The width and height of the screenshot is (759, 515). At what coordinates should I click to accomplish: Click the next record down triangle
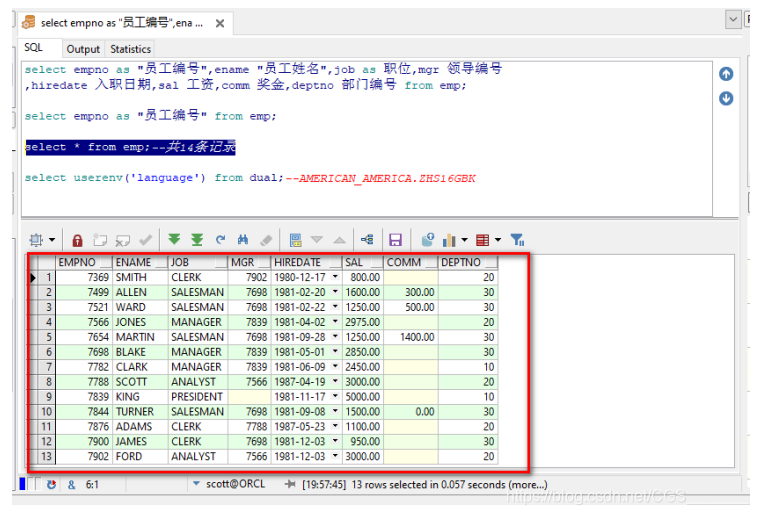pos(317,240)
